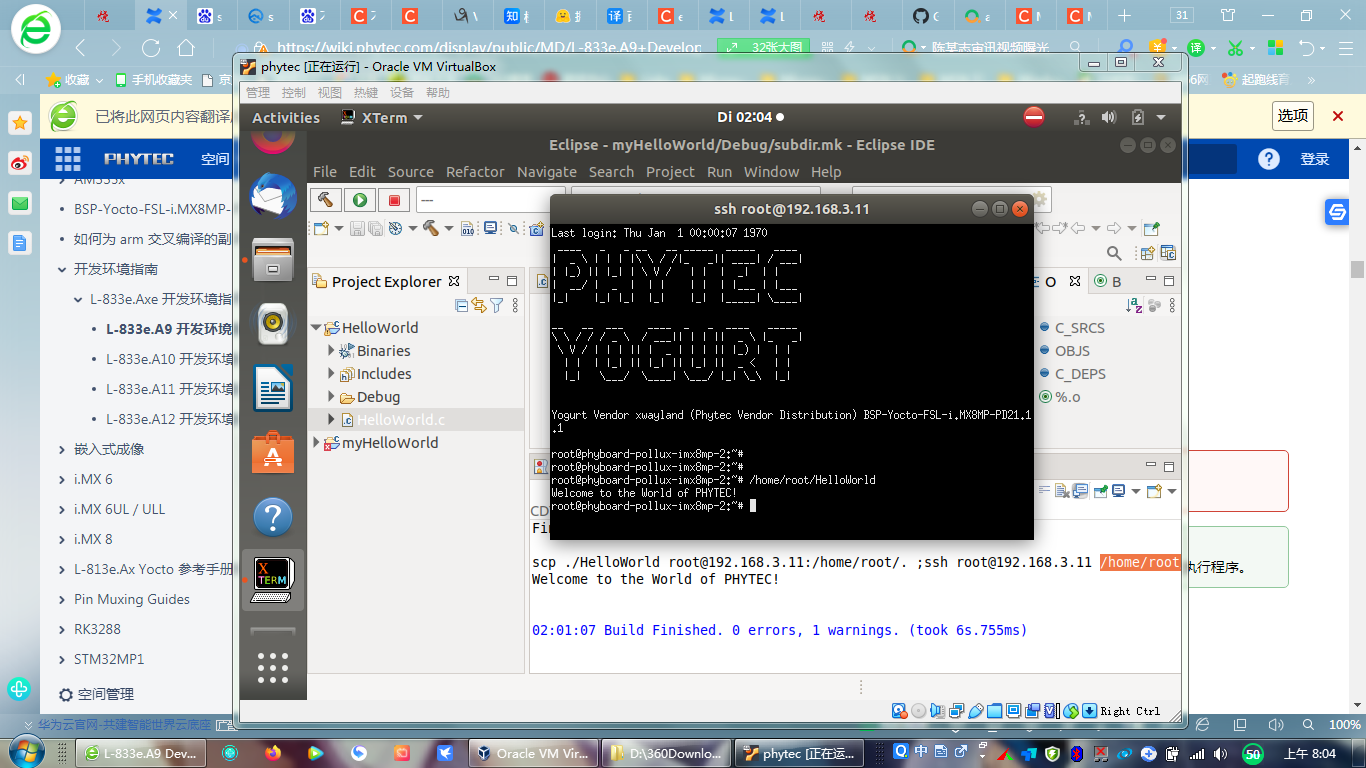Select the HelloWorld.c file
This screenshot has height=768, width=1366.
pyautogui.click(x=401, y=420)
